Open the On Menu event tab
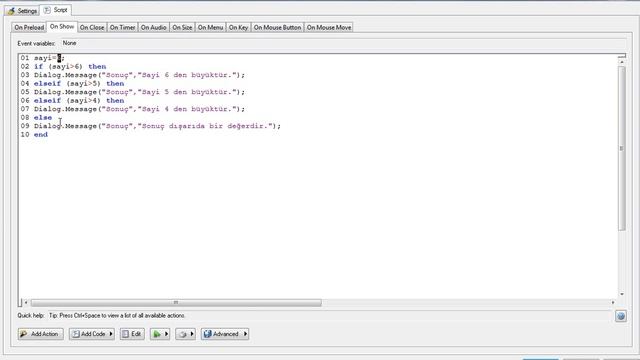This screenshot has height=360, width=640. [210, 27]
